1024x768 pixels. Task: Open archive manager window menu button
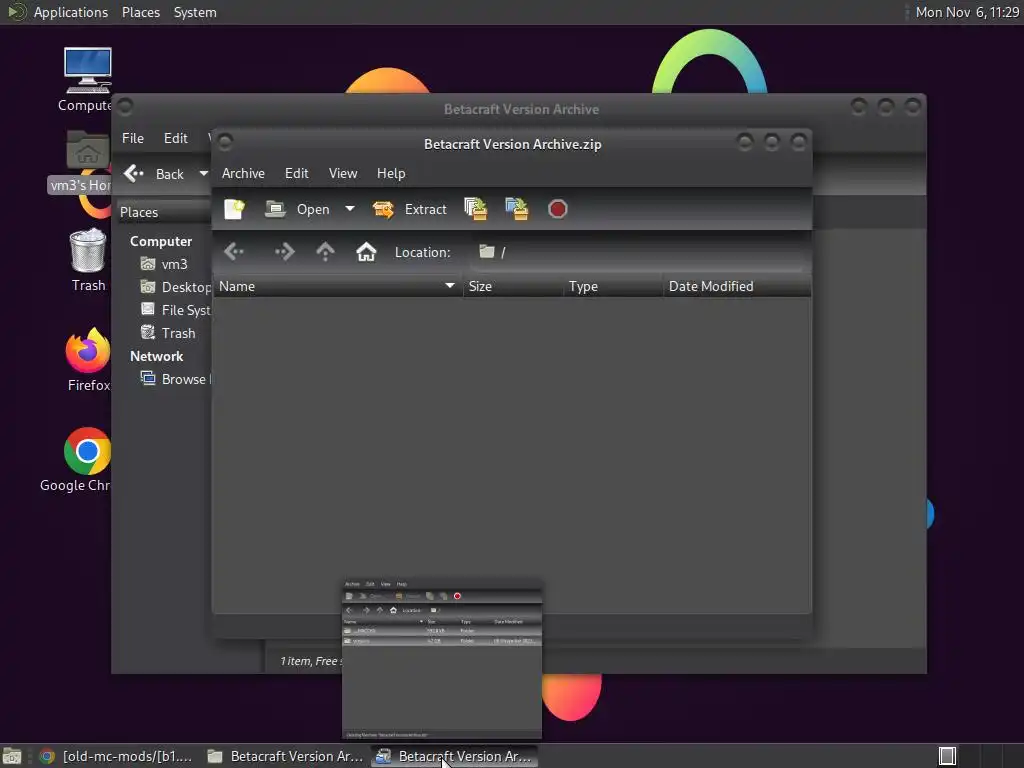point(225,142)
